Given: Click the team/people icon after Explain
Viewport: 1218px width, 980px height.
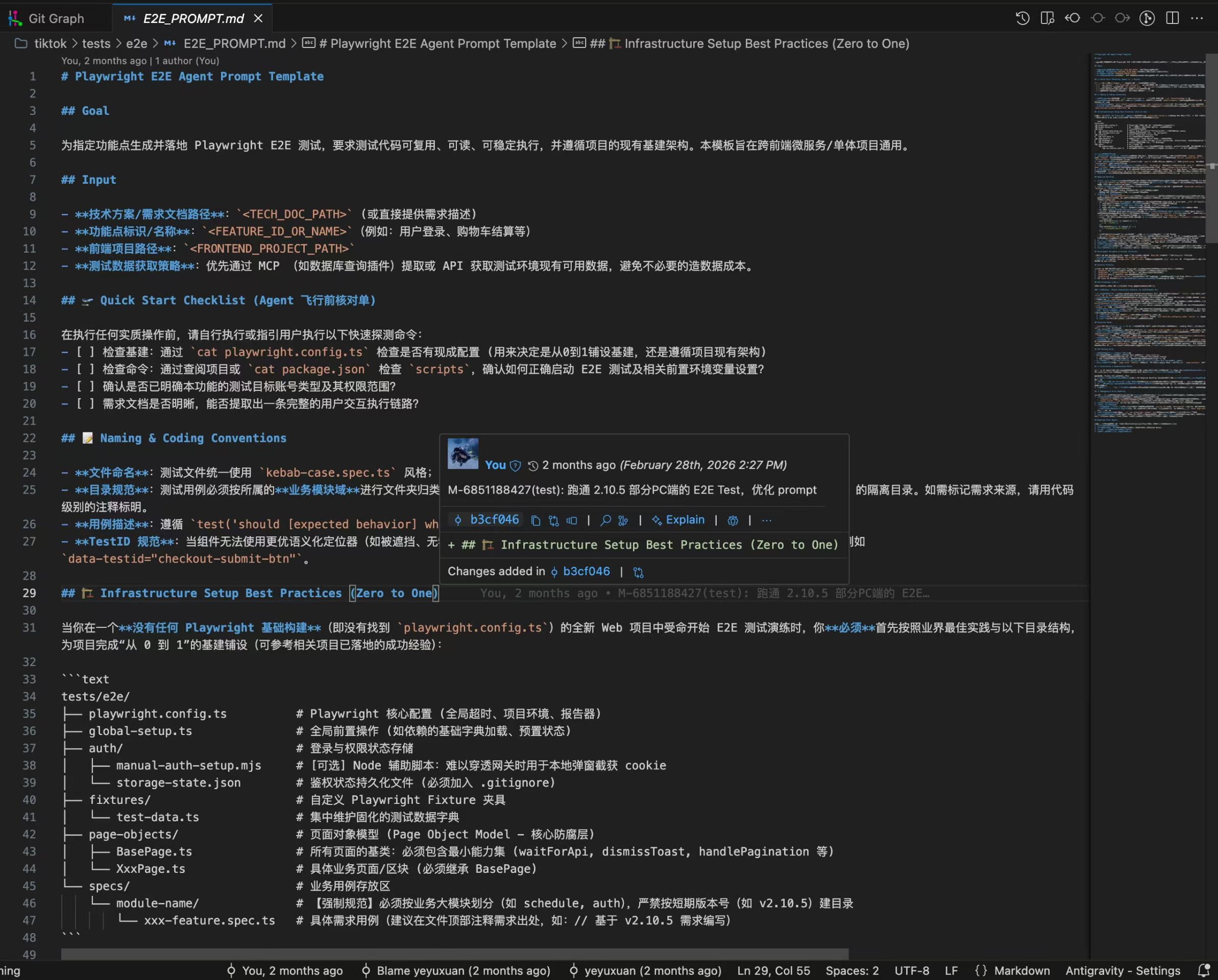Looking at the screenshot, I should 733,520.
